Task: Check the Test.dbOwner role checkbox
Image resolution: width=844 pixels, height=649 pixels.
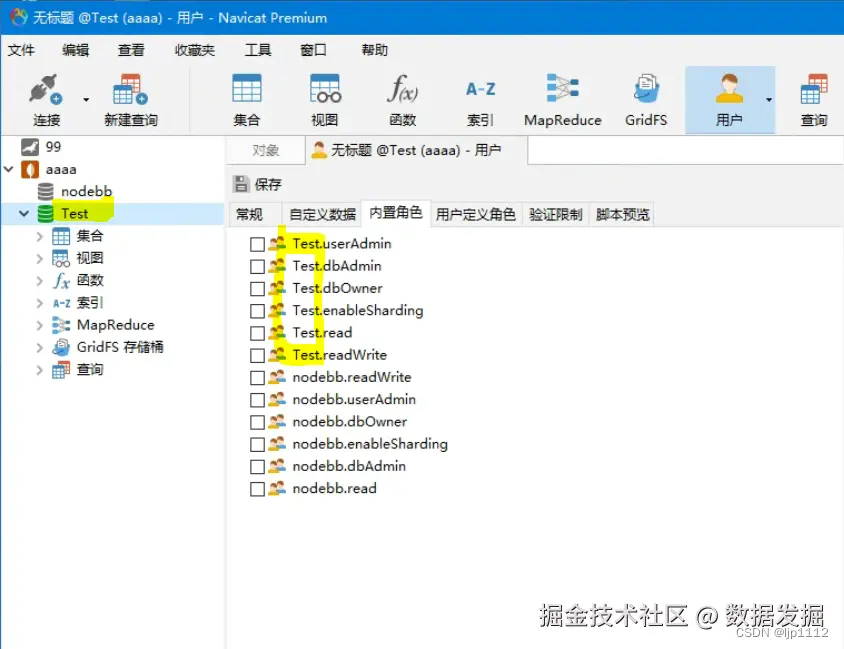Action: point(257,289)
